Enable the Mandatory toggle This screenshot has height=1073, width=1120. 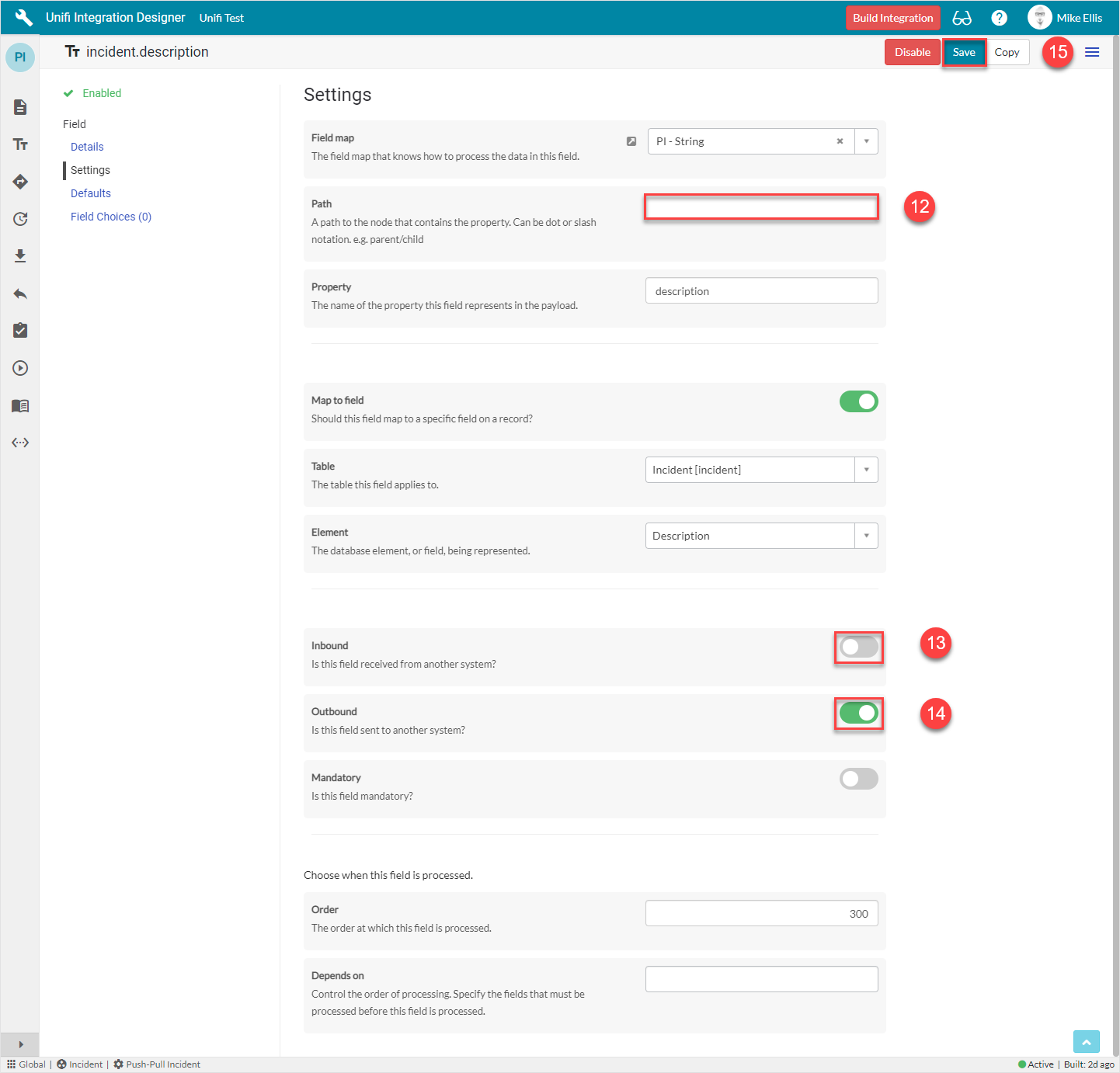coord(858,779)
